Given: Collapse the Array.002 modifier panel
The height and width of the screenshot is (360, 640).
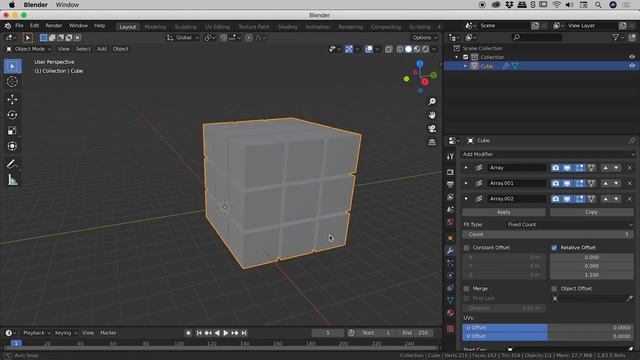Looking at the screenshot, I should pyautogui.click(x=466, y=199).
